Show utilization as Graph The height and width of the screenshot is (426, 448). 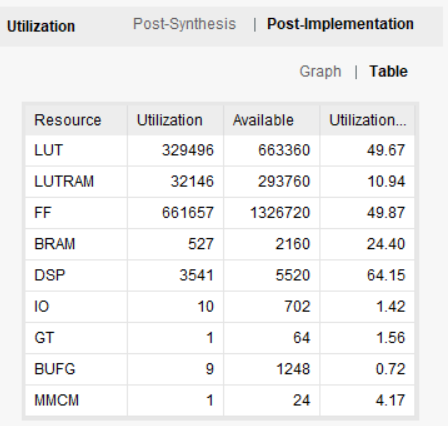tap(320, 71)
